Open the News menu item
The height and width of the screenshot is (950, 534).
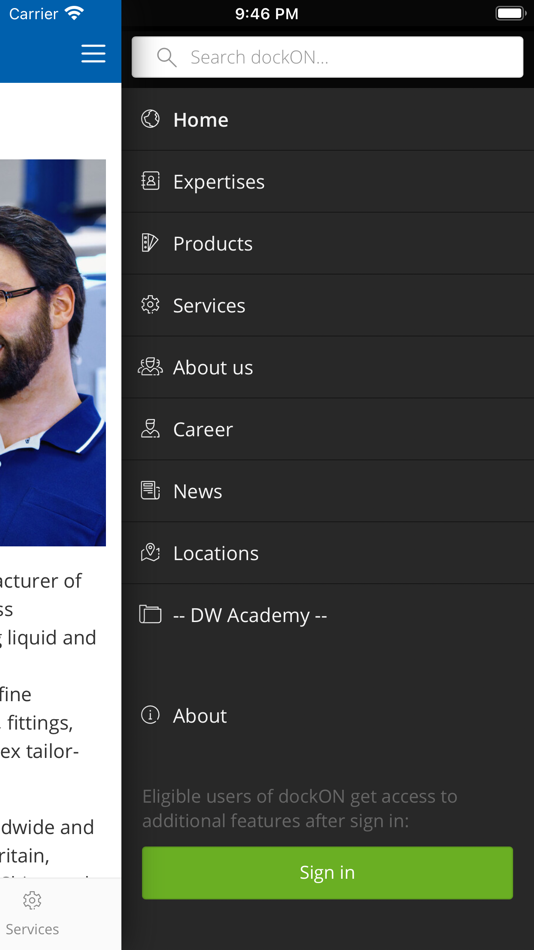pos(328,491)
